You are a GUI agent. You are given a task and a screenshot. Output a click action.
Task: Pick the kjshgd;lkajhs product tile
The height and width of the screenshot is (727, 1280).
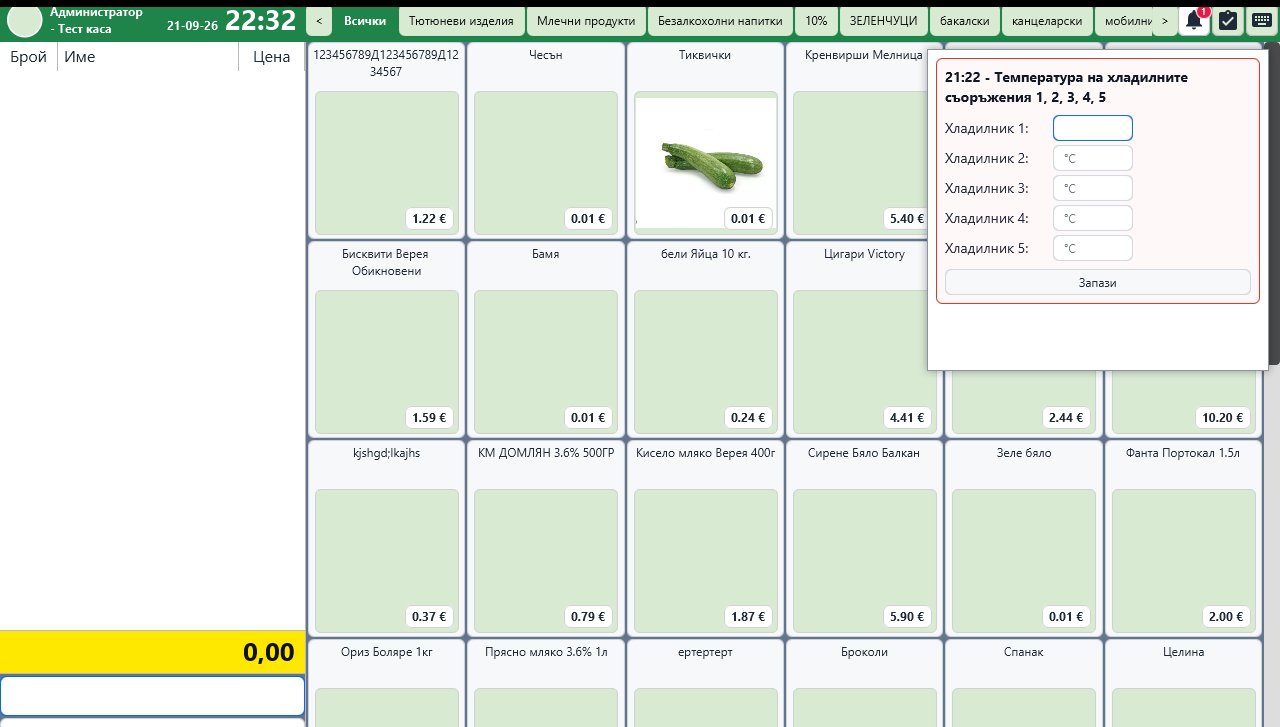point(386,538)
